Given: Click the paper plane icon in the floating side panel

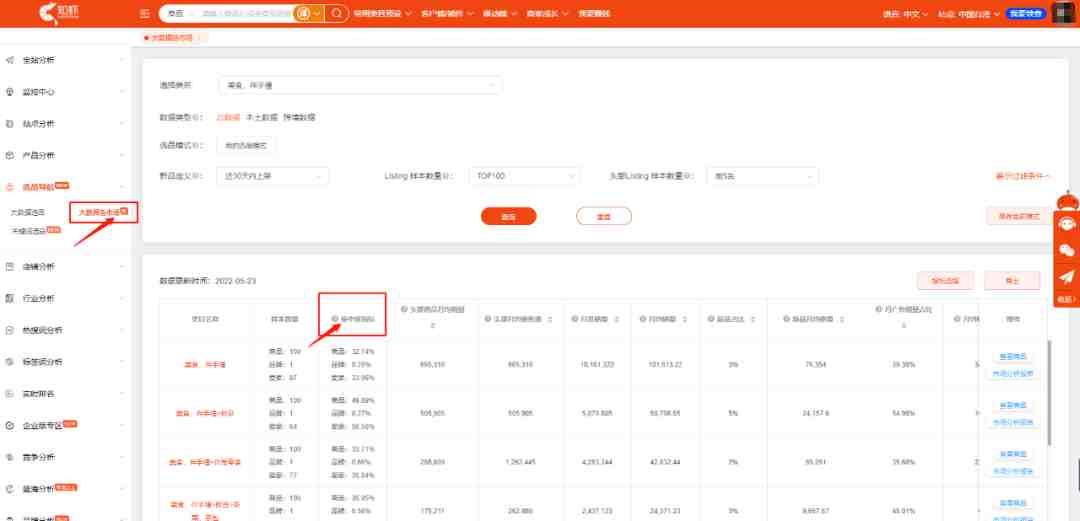Looking at the screenshot, I should pyautogui.click(x=1067, y=277).
